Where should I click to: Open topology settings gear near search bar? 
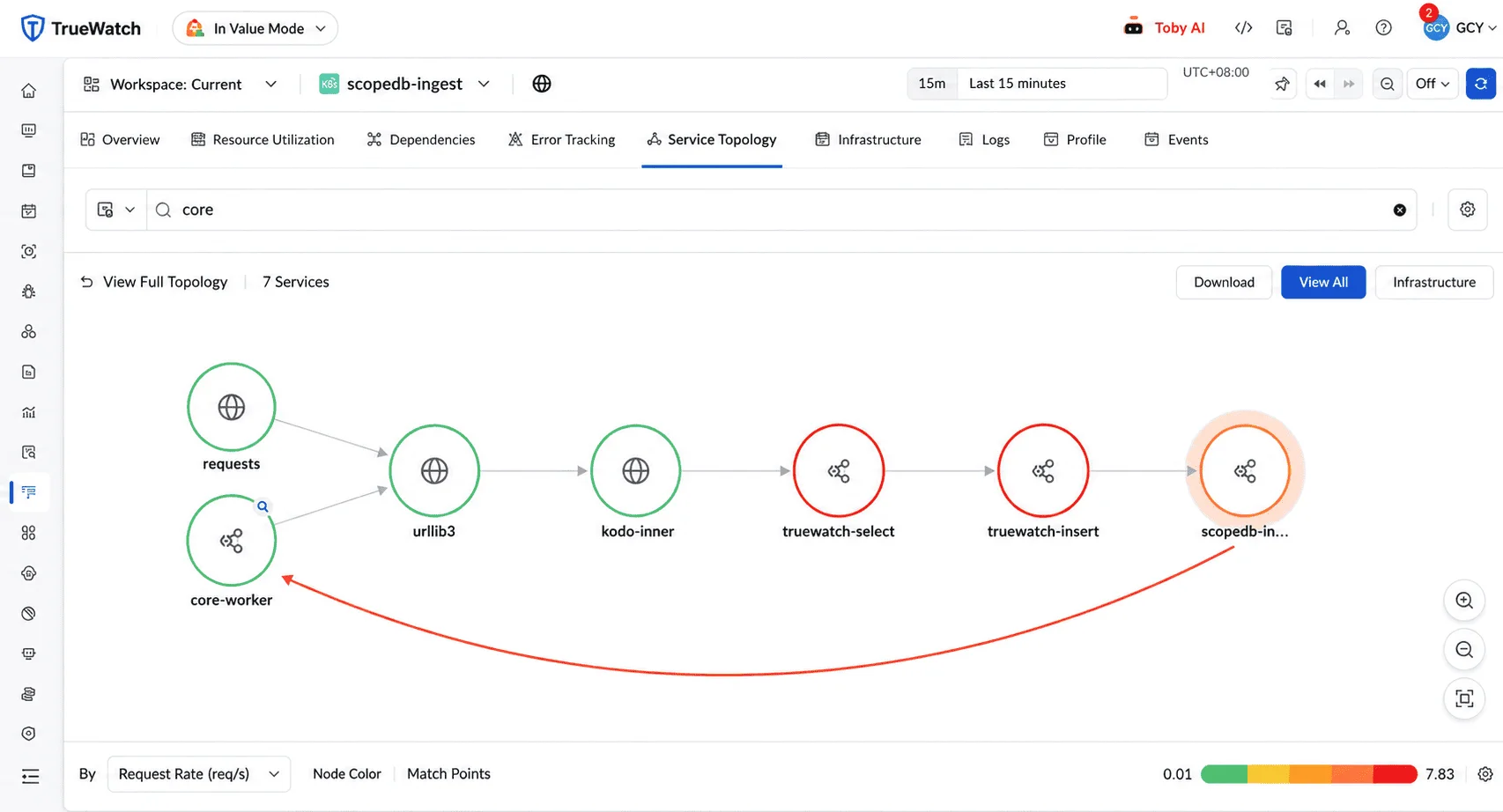[x=1468, y=210]
